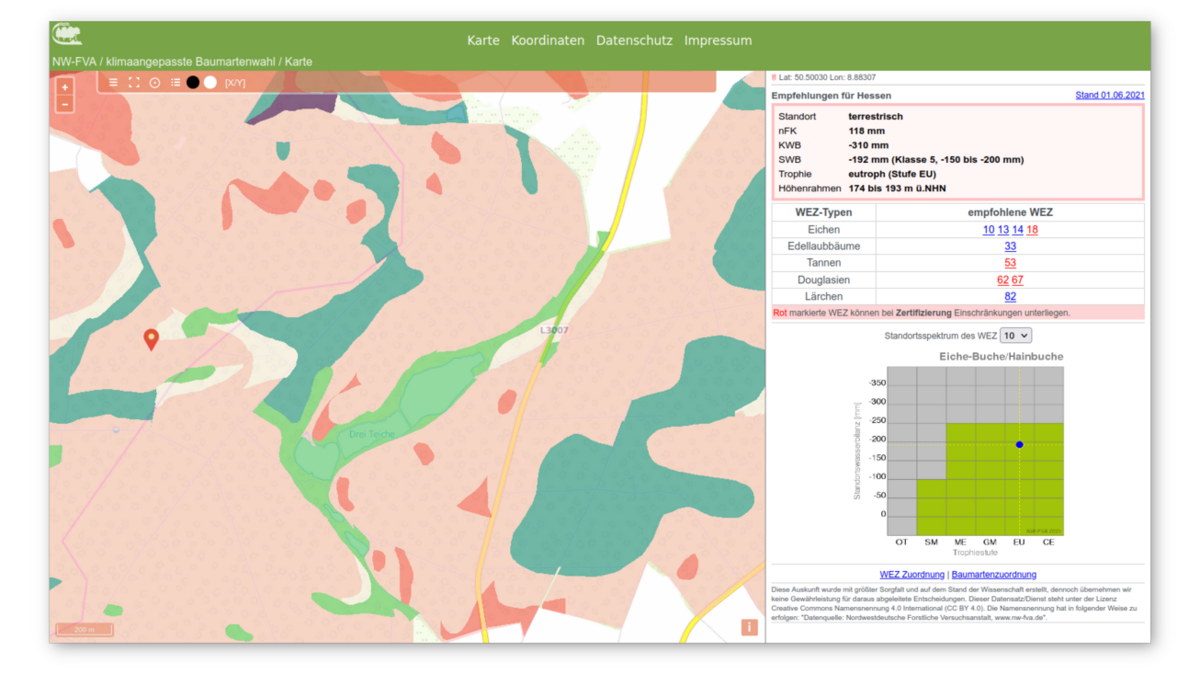
Task: Toggle fullscreen map view icon
Action: point(134,83)
